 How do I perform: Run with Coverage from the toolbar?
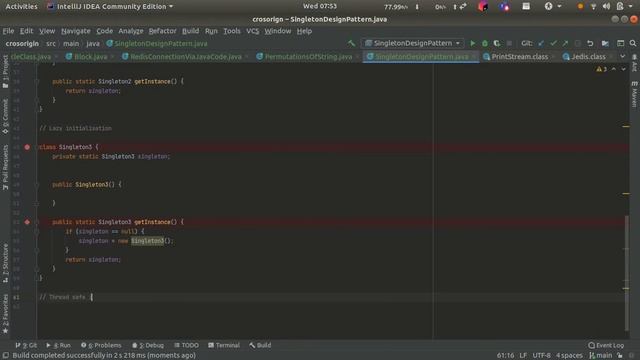point(497,43)
